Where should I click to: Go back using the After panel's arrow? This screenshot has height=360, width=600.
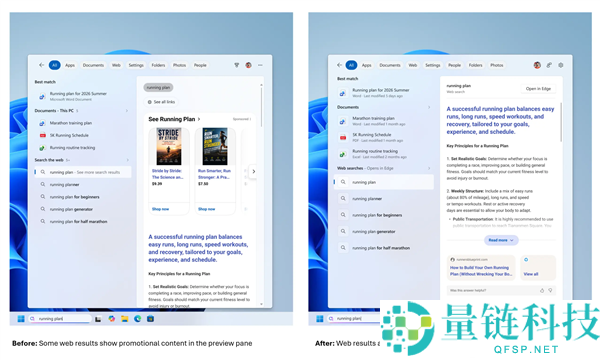(339, 65)
